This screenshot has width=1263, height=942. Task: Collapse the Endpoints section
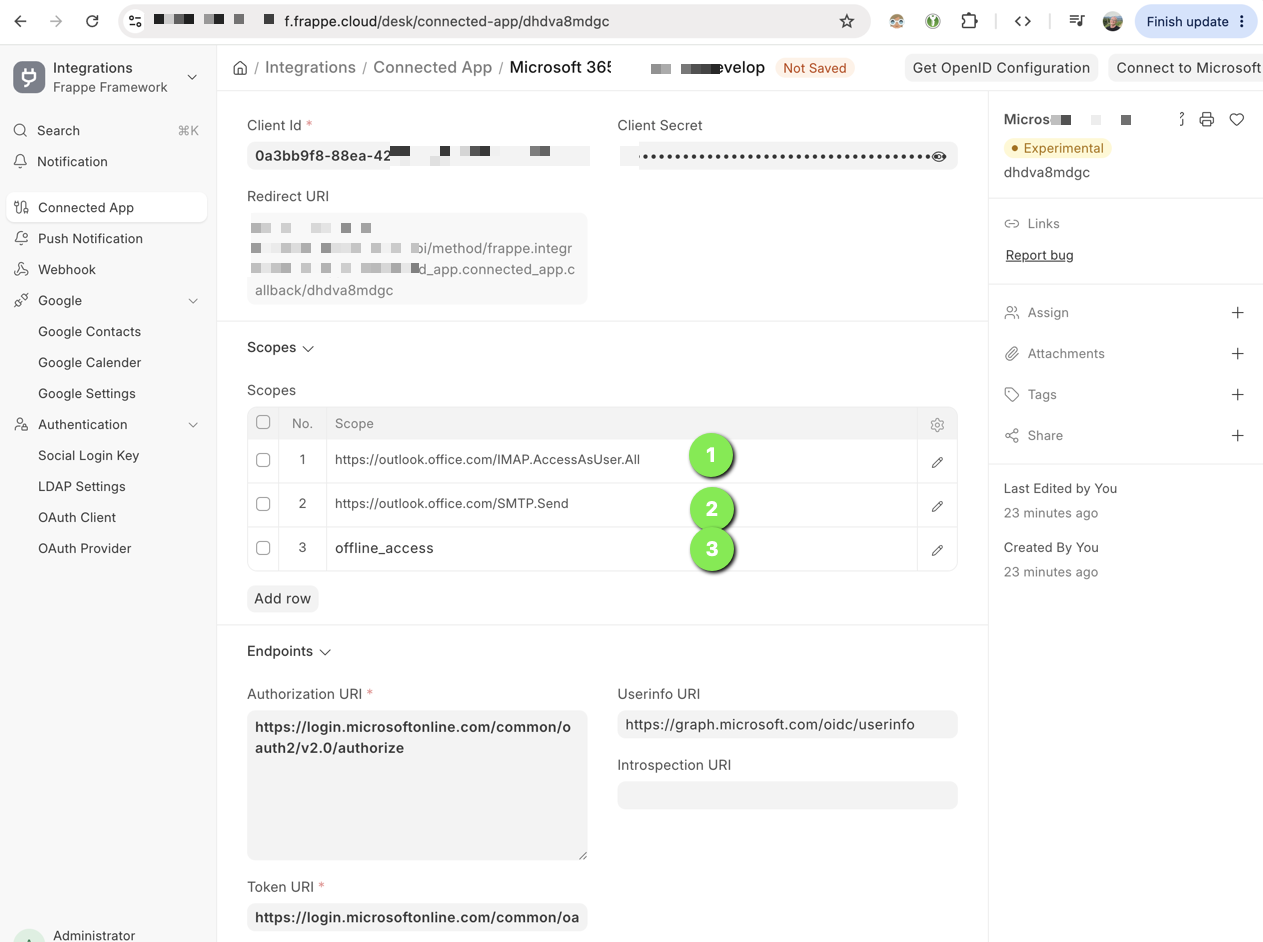[x=325, y=652]
